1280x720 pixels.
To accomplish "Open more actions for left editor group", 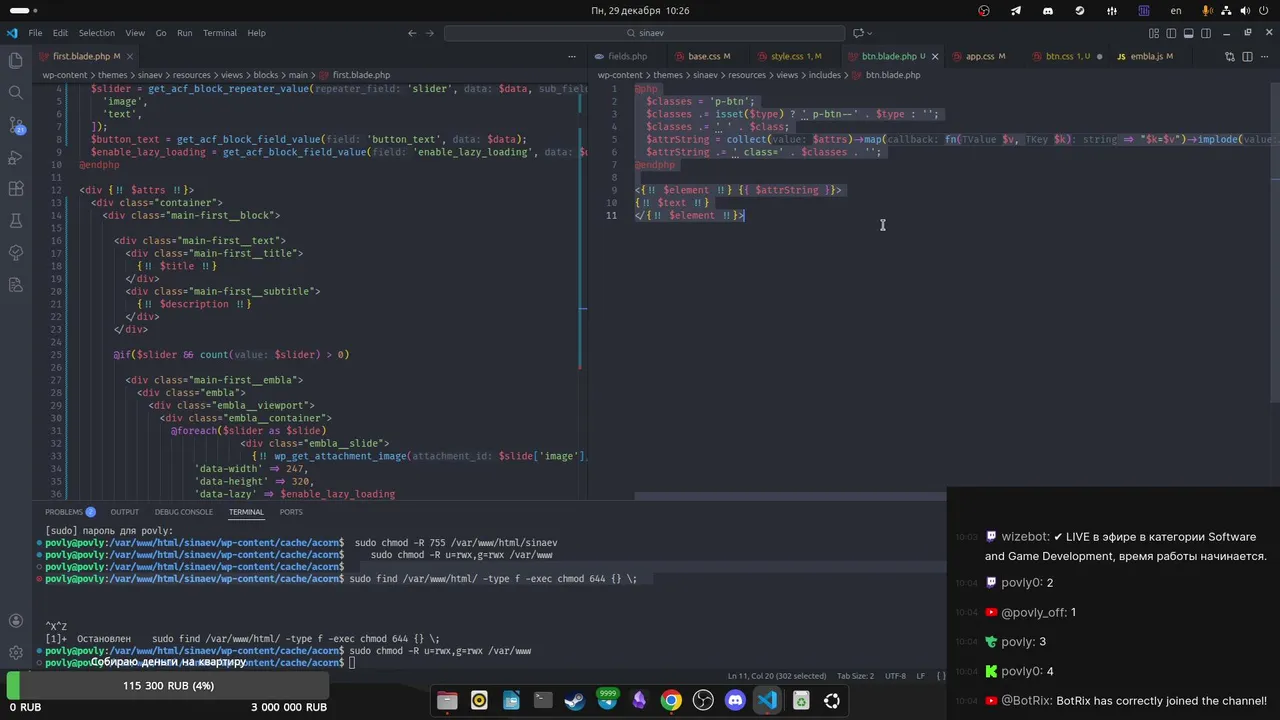I will click(x=572, y=56).
